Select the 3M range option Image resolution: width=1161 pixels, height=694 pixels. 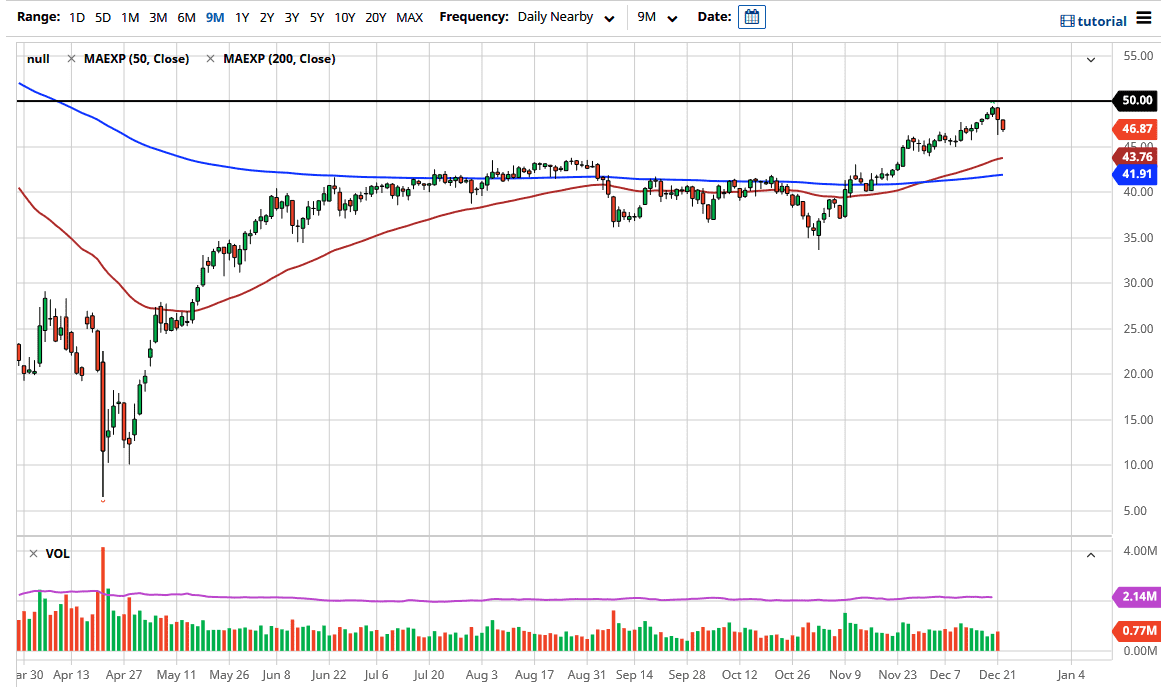[157, 16]
